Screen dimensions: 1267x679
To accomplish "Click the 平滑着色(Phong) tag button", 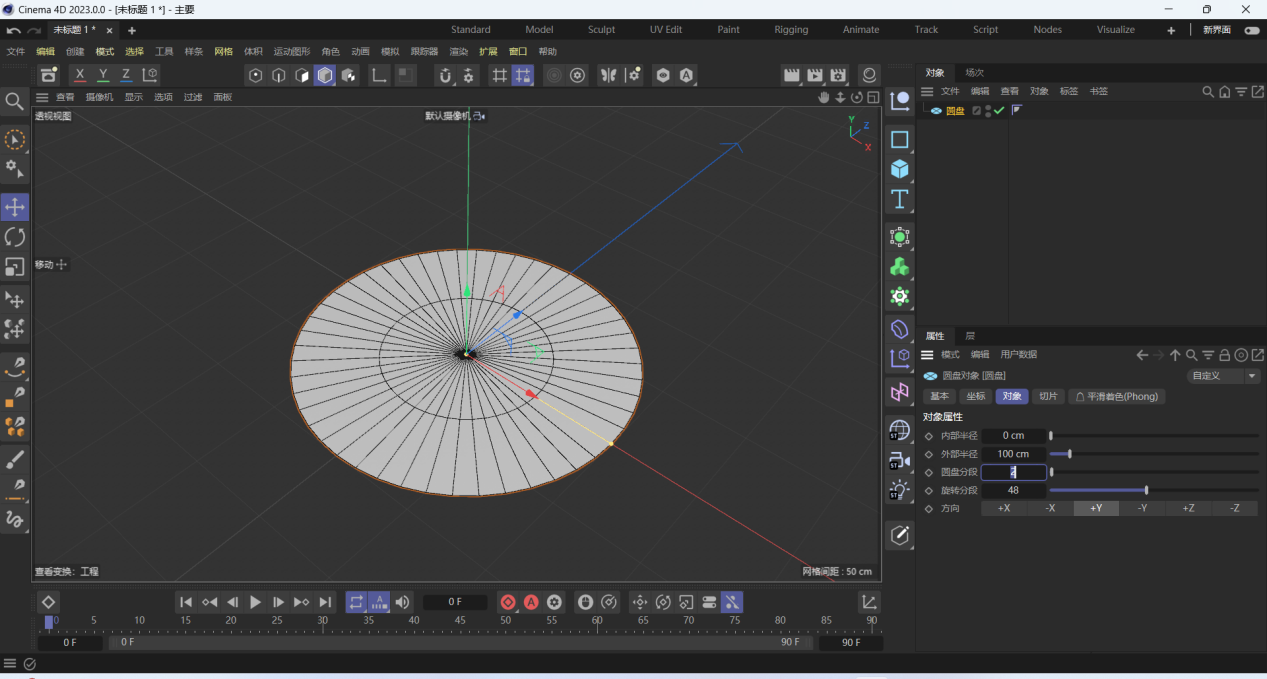I will tap(1116, 397).
